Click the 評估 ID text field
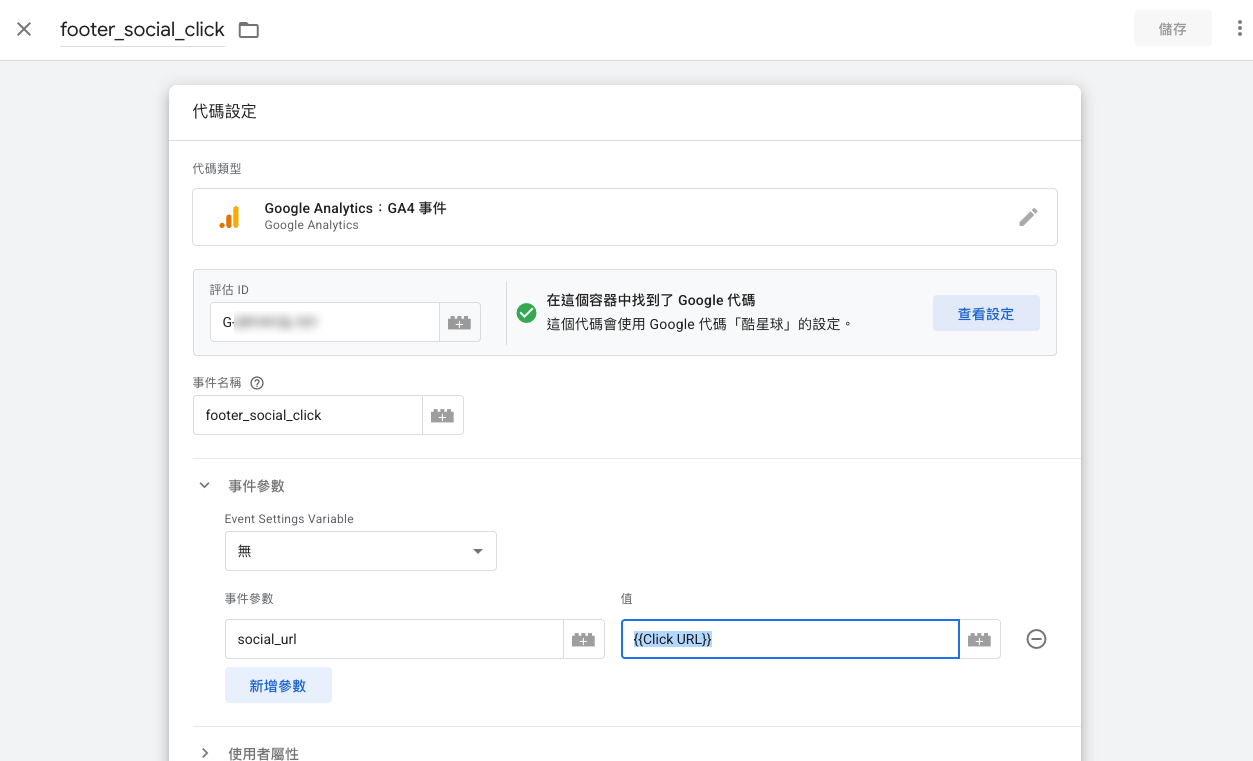 coord(325,321)
